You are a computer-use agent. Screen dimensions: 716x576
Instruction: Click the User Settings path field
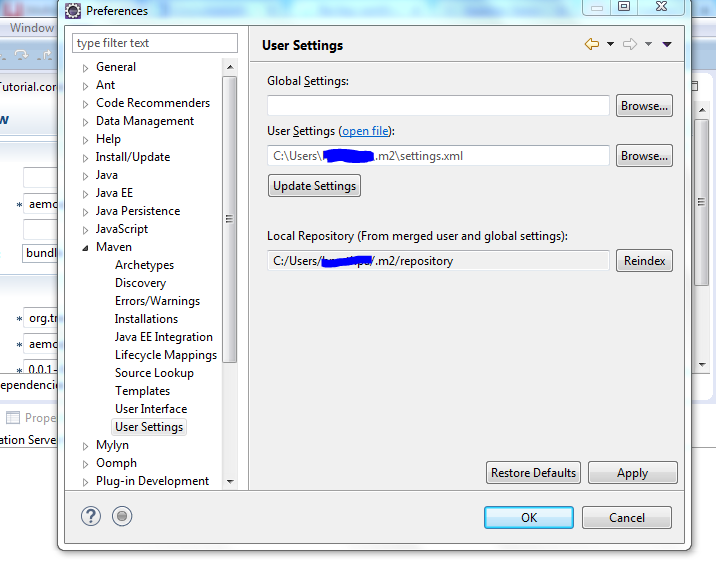(438, 156)
